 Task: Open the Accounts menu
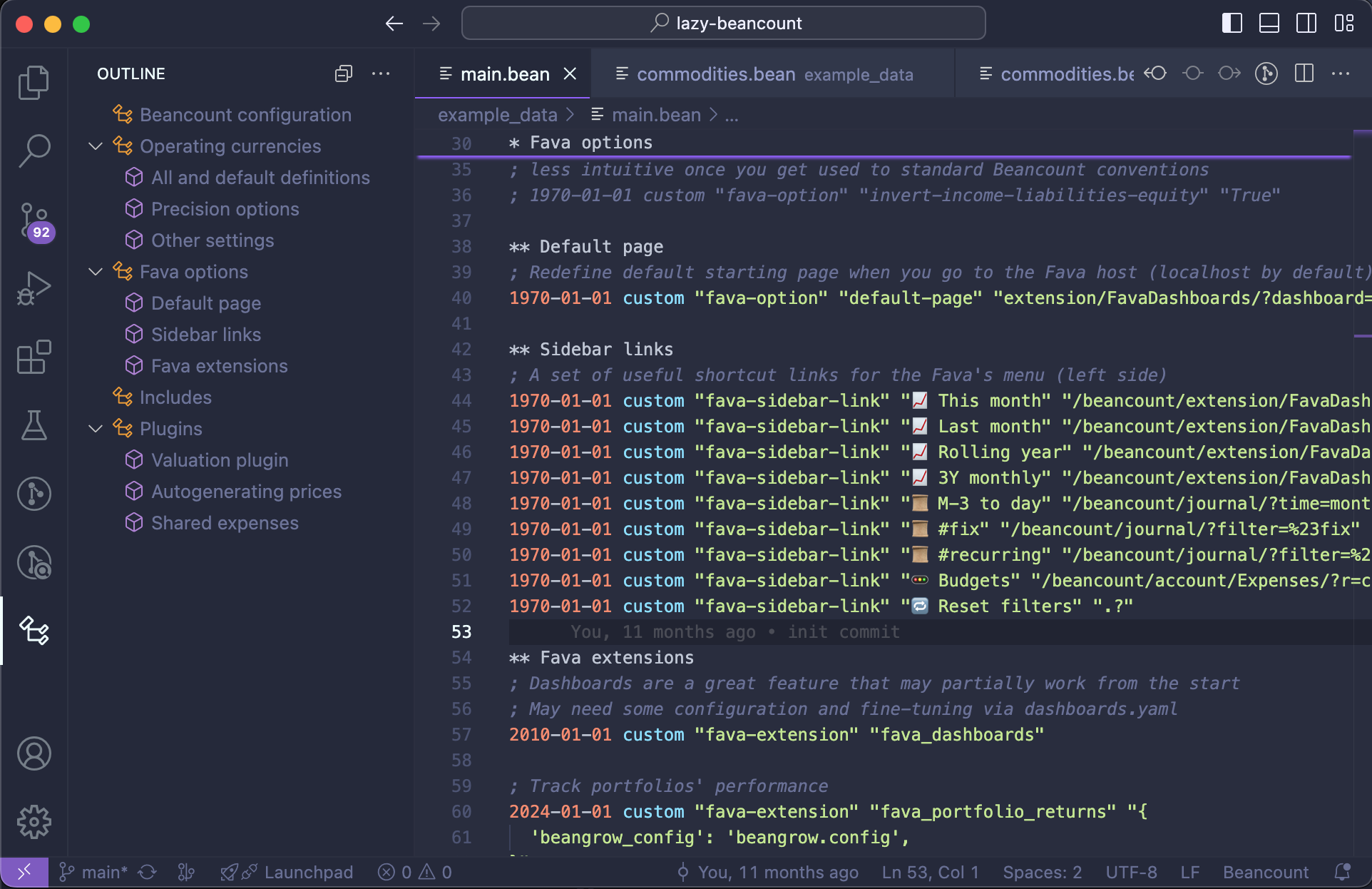click(x=34, y=753)
